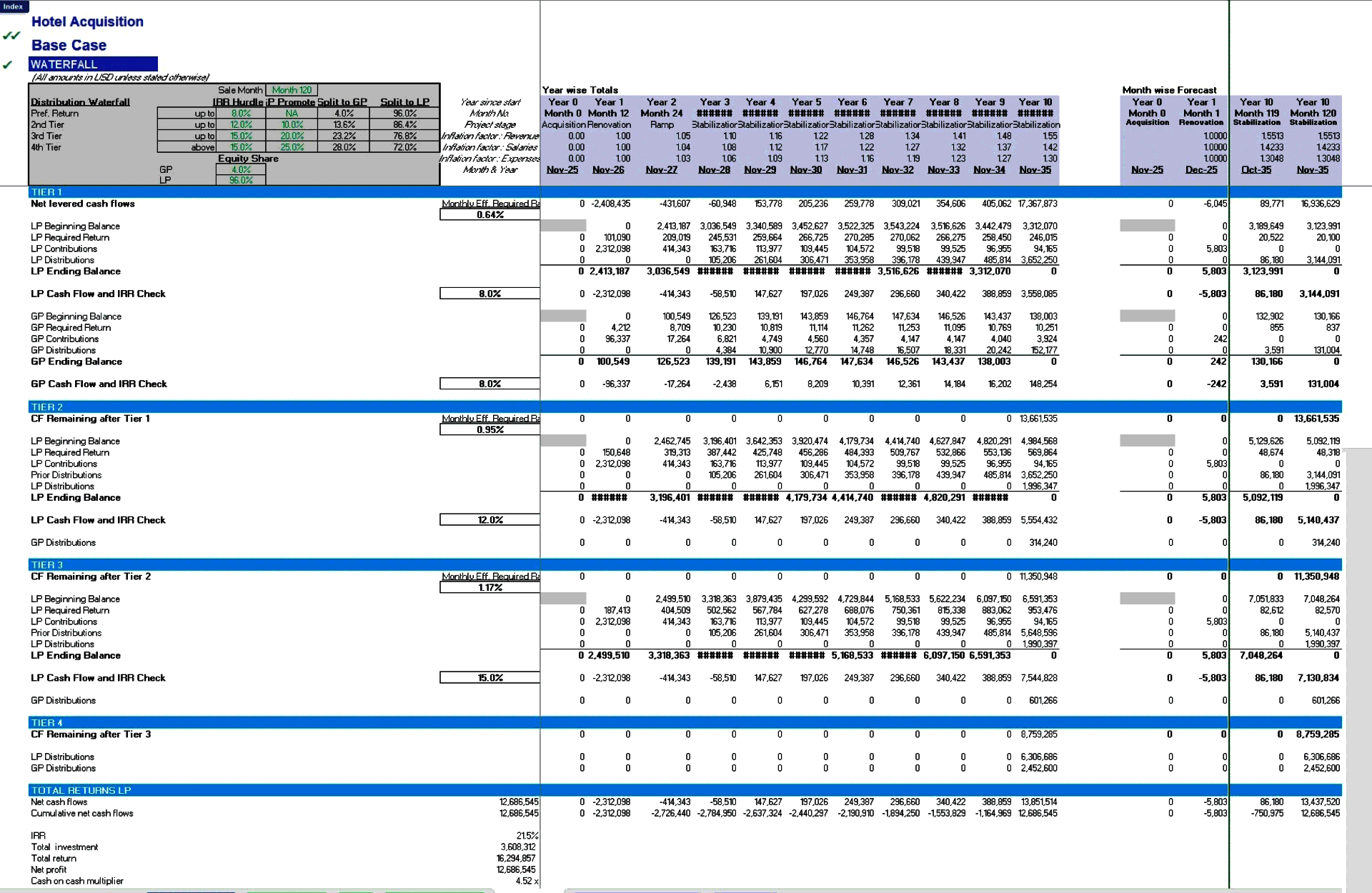1372x893 pixels.
Task: Select Inflation factor: Revenue label
Action: 490,136
